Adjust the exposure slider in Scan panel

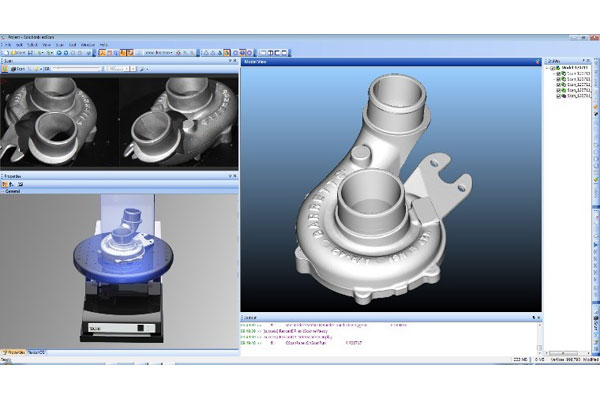click(77, 69)
